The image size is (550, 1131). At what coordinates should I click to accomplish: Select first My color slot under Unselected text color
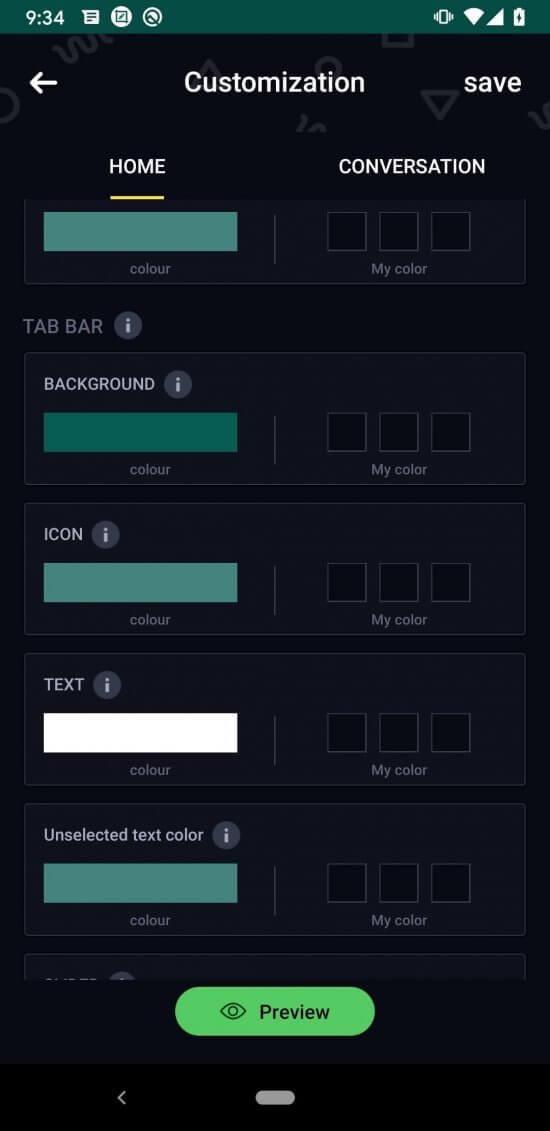coord(347,883)
